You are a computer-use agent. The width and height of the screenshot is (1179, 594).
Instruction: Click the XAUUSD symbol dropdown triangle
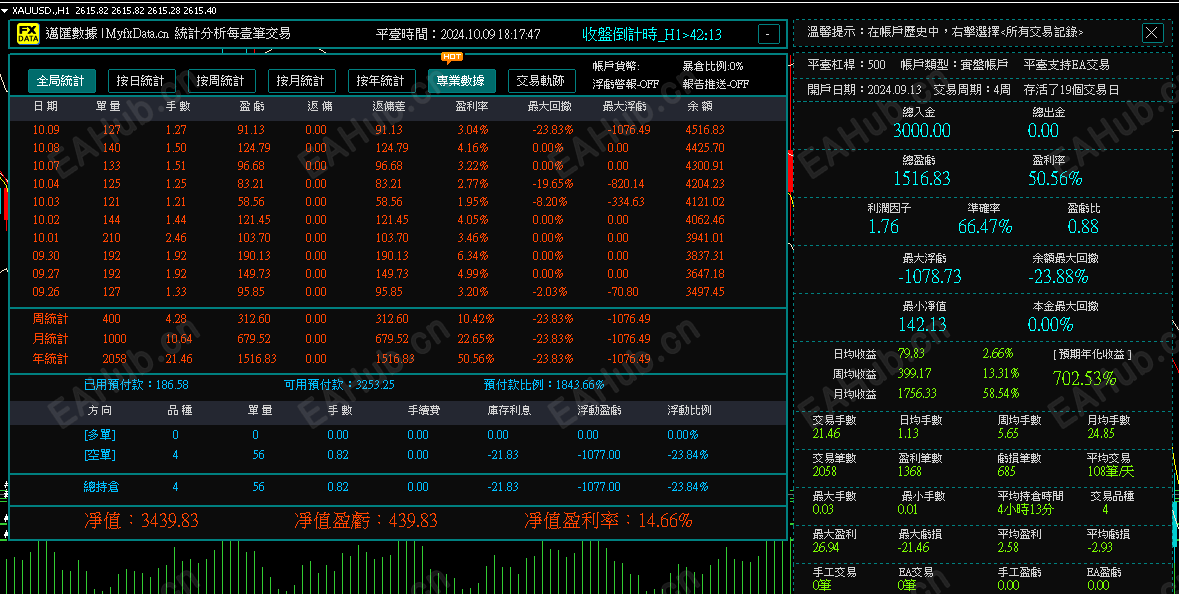click(x=7, y=8)
